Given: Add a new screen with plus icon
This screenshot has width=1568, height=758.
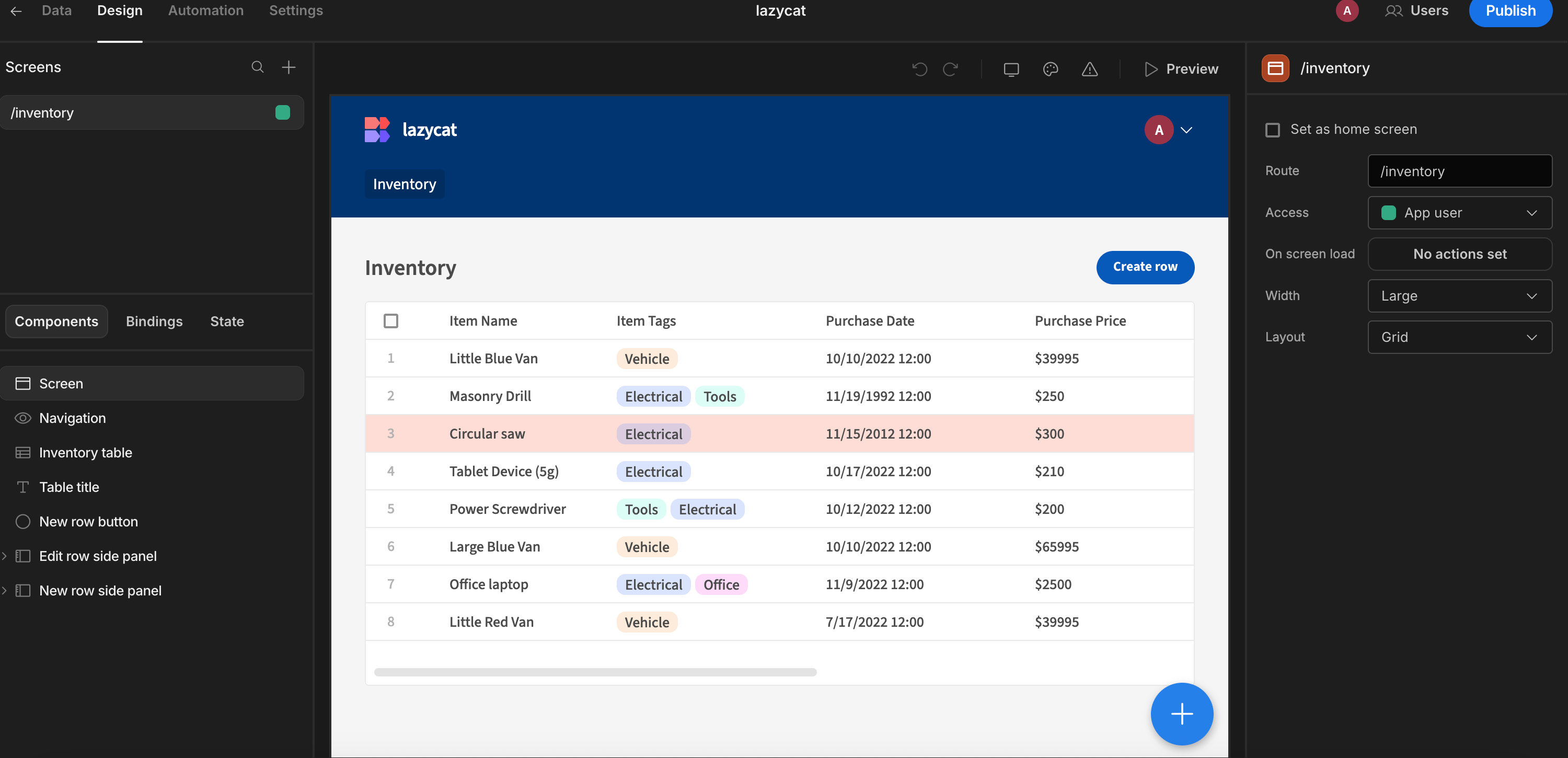Looking at the screenshot, I should point(289,67).
